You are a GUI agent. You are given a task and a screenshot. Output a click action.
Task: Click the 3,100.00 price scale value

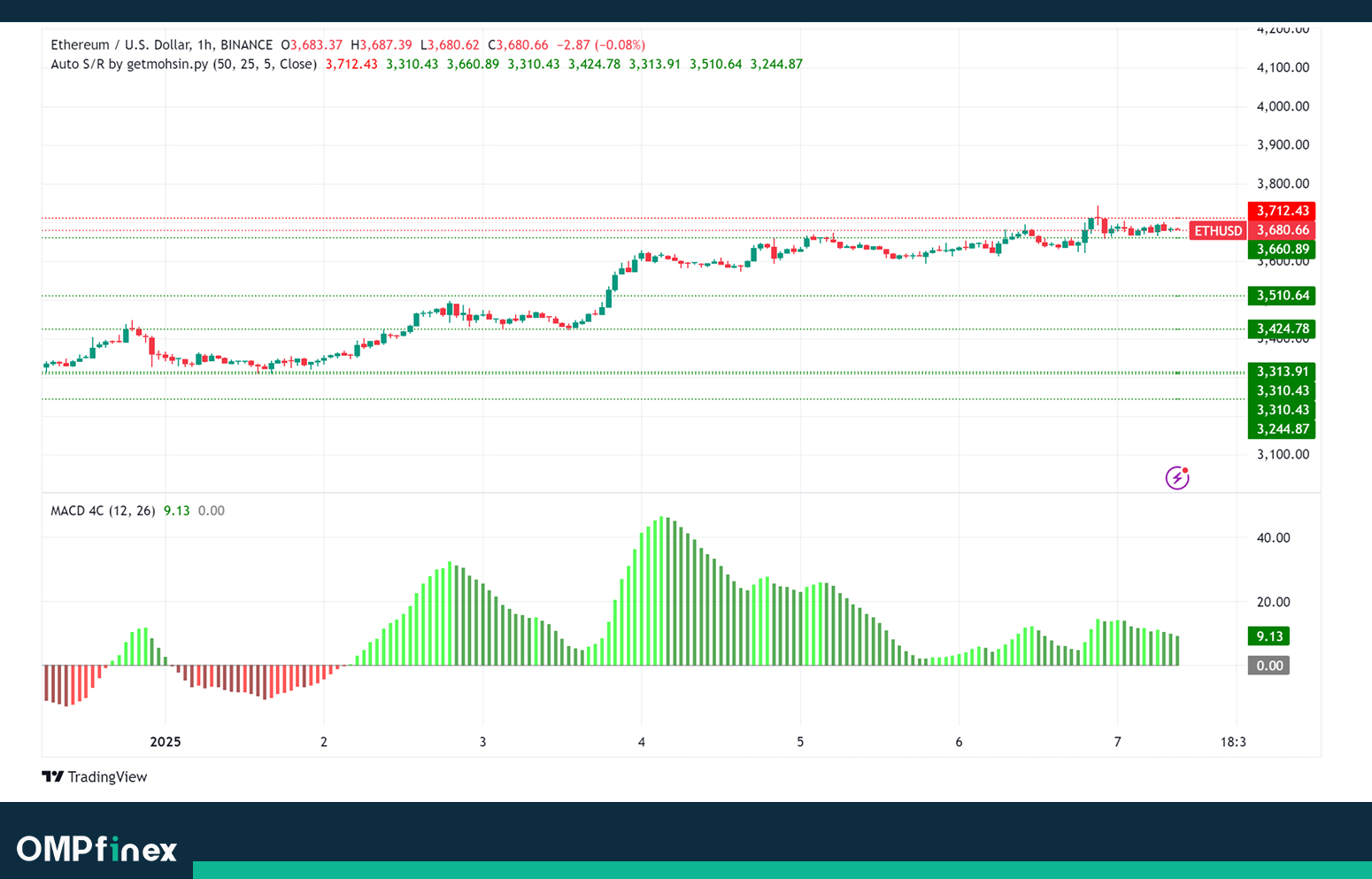tap(1283, 455)
